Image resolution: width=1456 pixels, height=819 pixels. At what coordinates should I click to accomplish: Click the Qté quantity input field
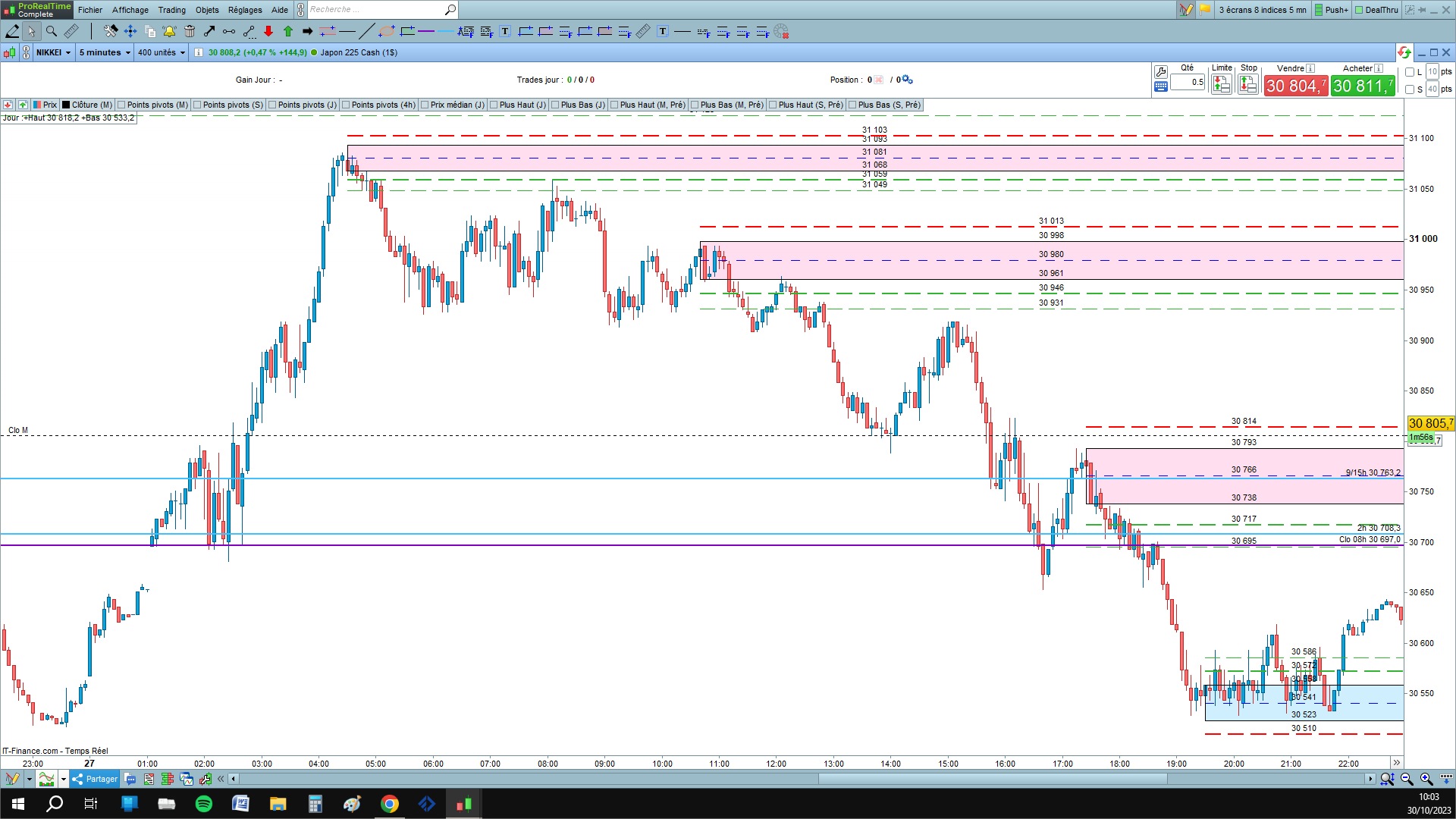pyautogui.click(x=1188, y=82)
